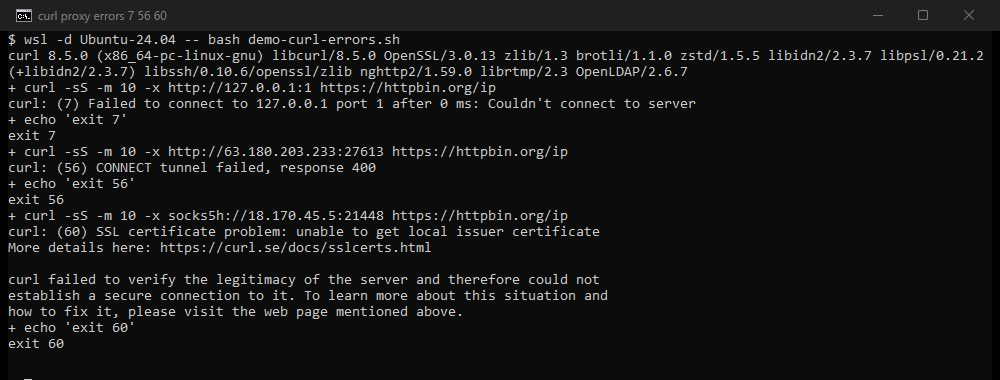Click the '(+libidn2/2.3.7) libssh/0.10.6' line

(x=348, y=71)
